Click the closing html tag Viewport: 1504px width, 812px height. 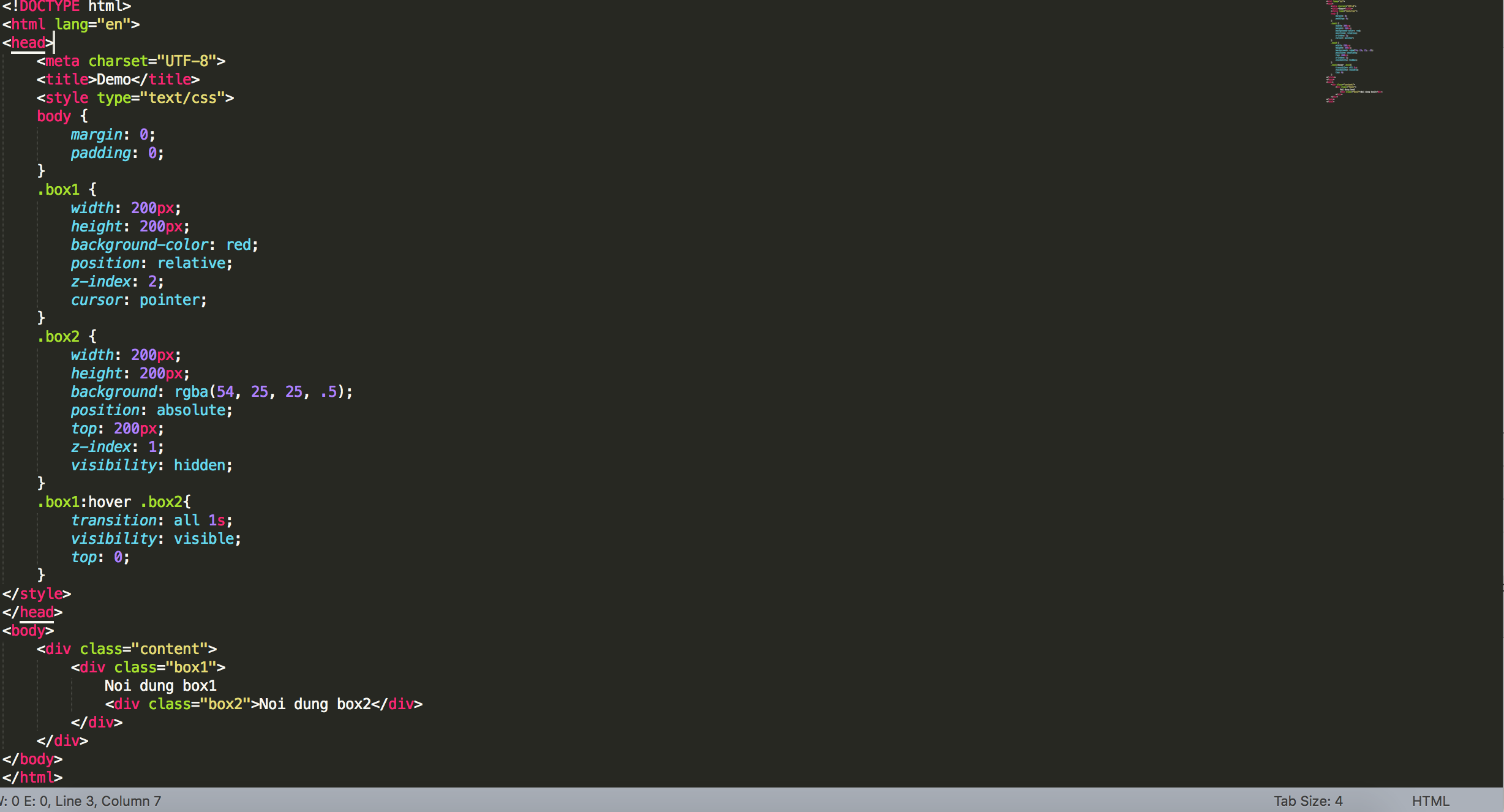coord(32,778)
